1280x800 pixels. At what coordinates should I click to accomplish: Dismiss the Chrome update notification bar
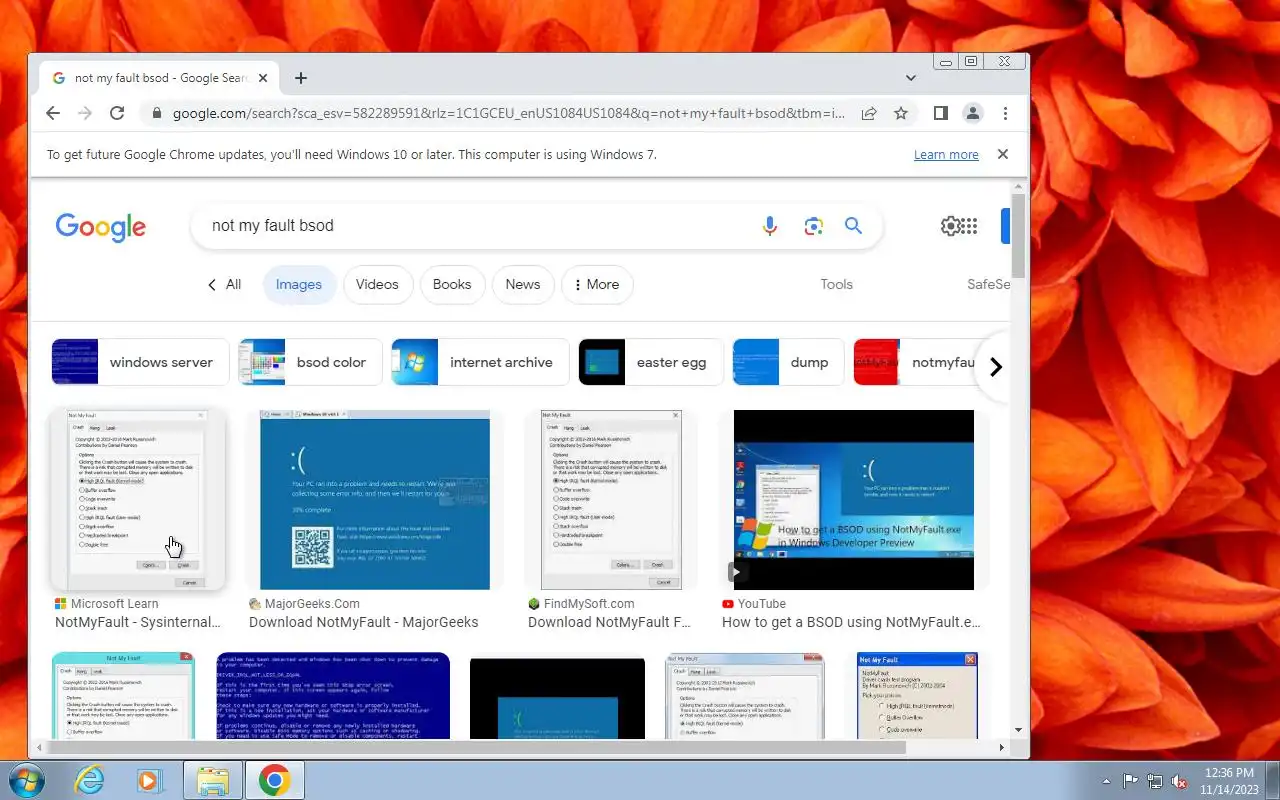pos(1003,154)
